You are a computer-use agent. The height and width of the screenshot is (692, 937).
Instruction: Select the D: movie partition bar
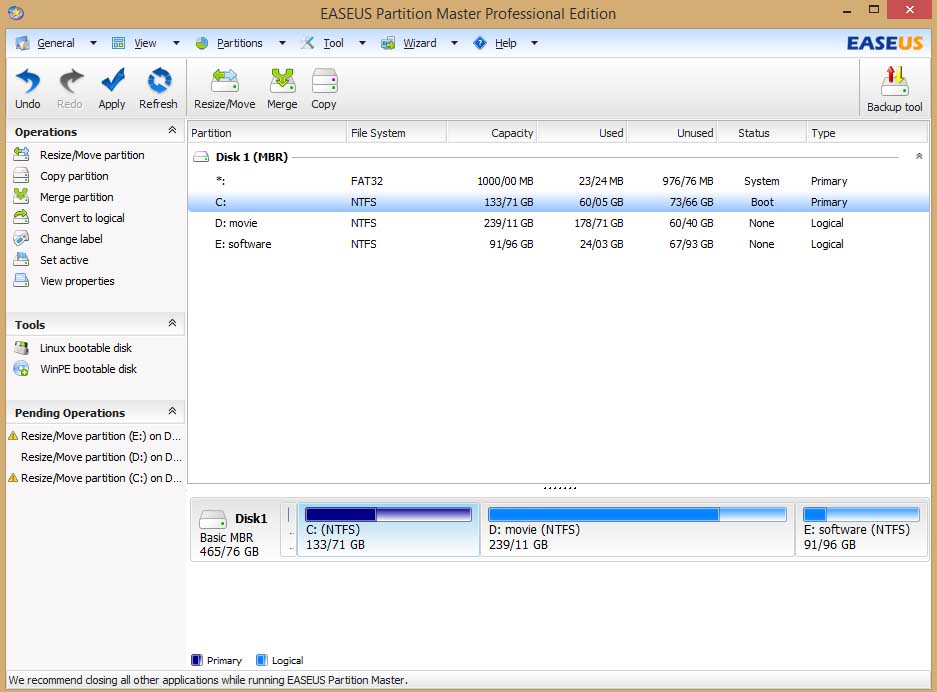(x=637, y=529)
